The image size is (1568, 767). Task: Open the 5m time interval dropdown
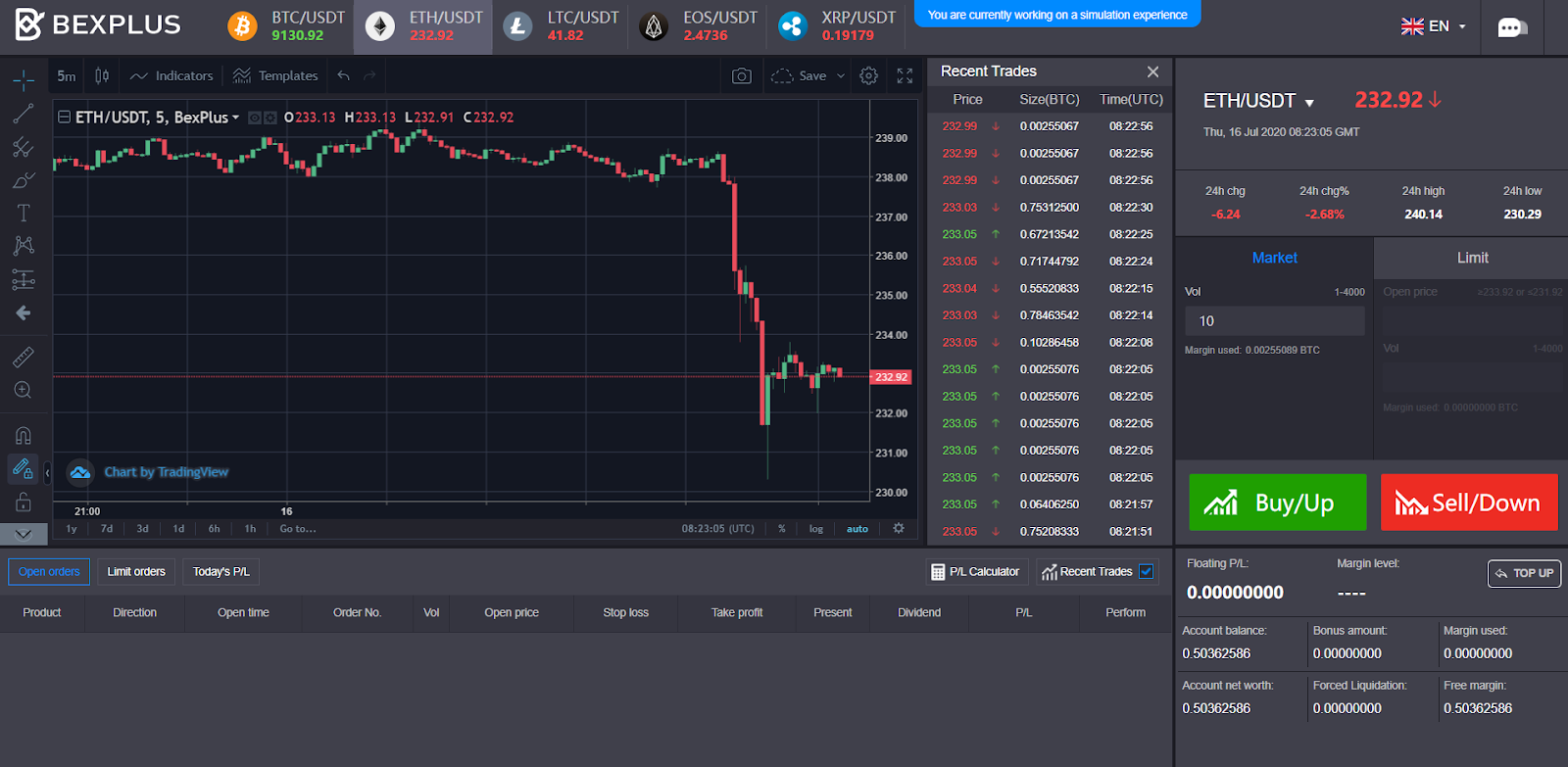point(67,75)
